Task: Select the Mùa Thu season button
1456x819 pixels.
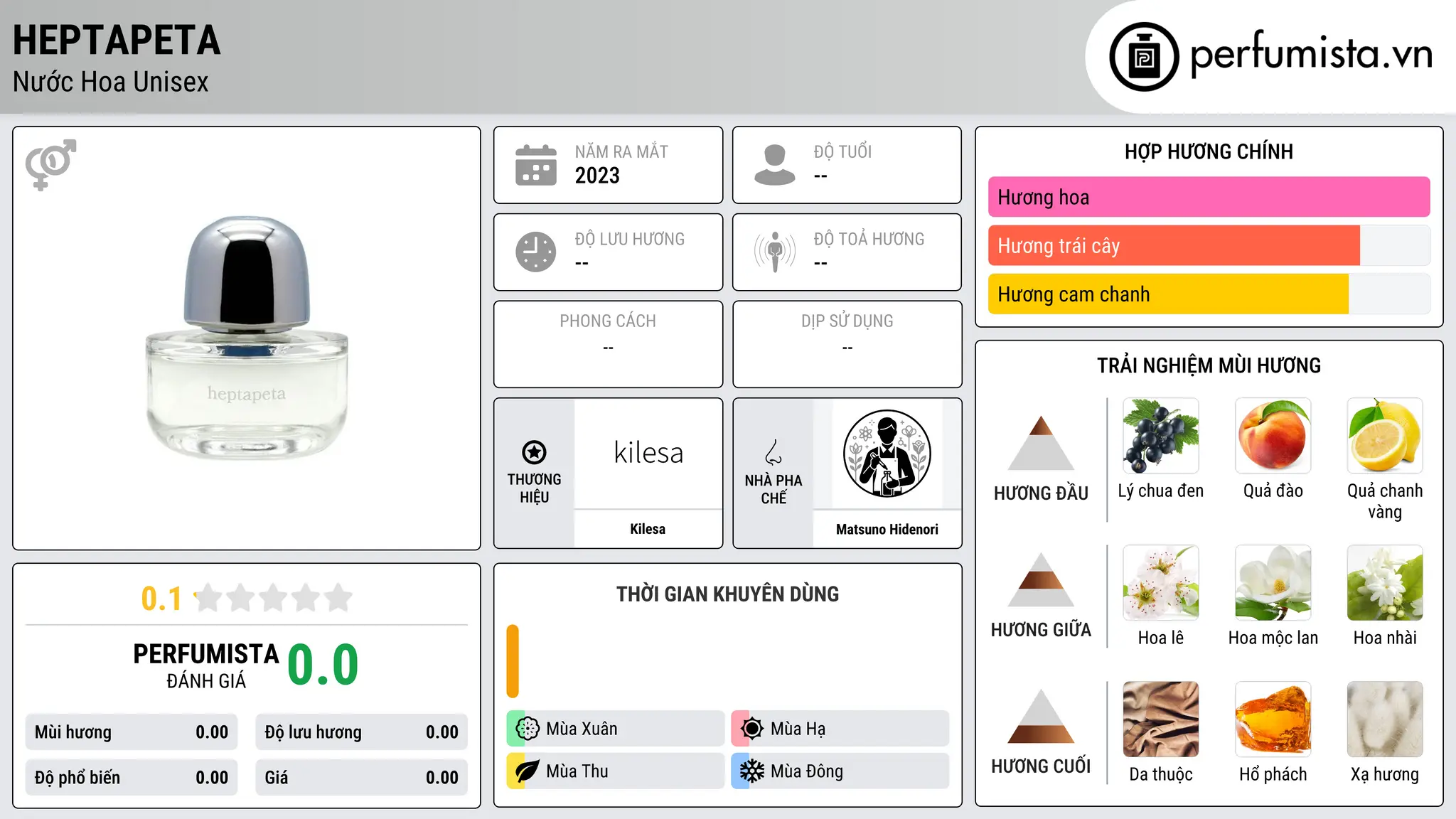Action: (x=615, y=771)
